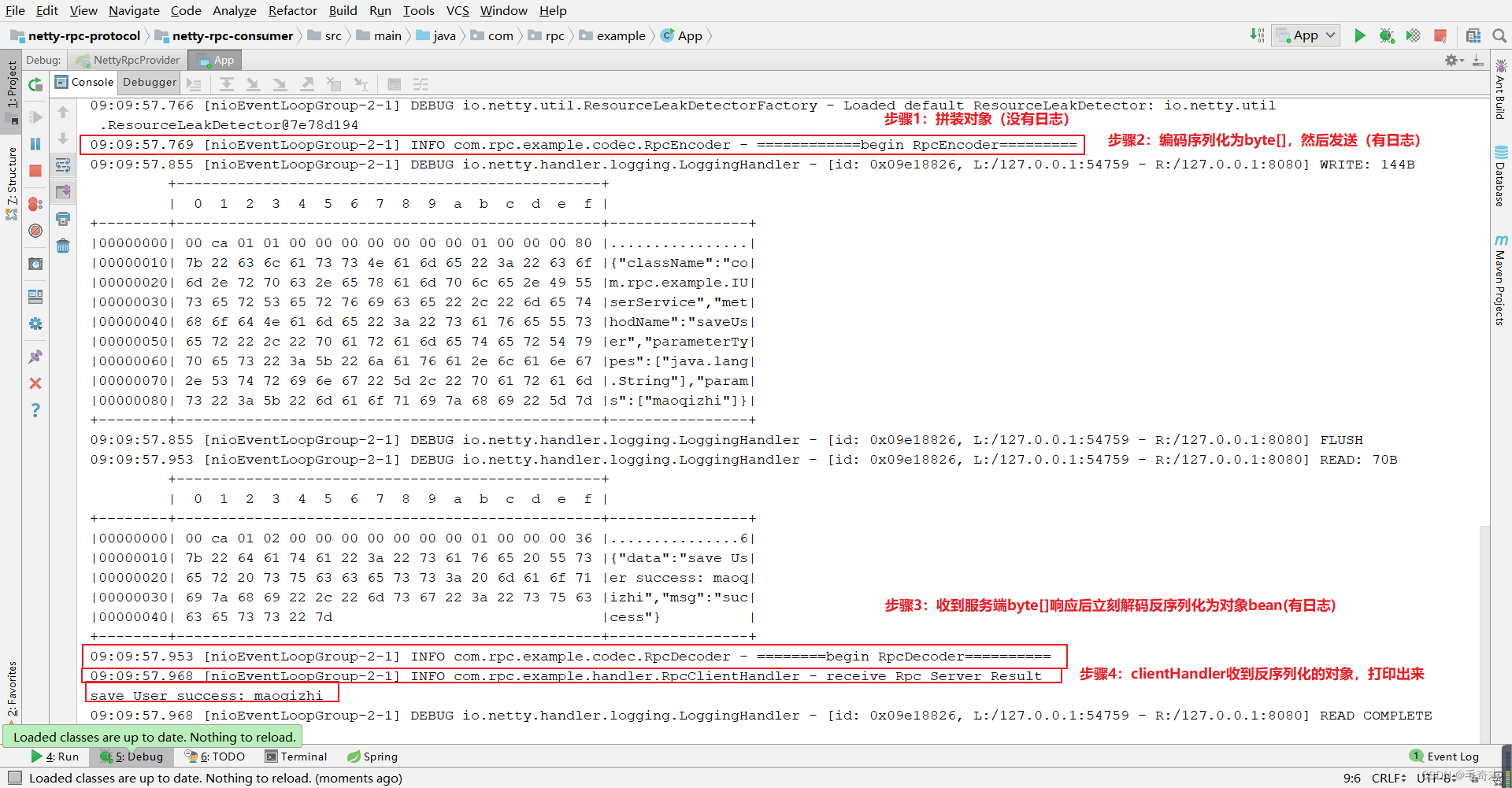
Task: Click Force Step Into toolbar icon
Action: coord(280,84)
